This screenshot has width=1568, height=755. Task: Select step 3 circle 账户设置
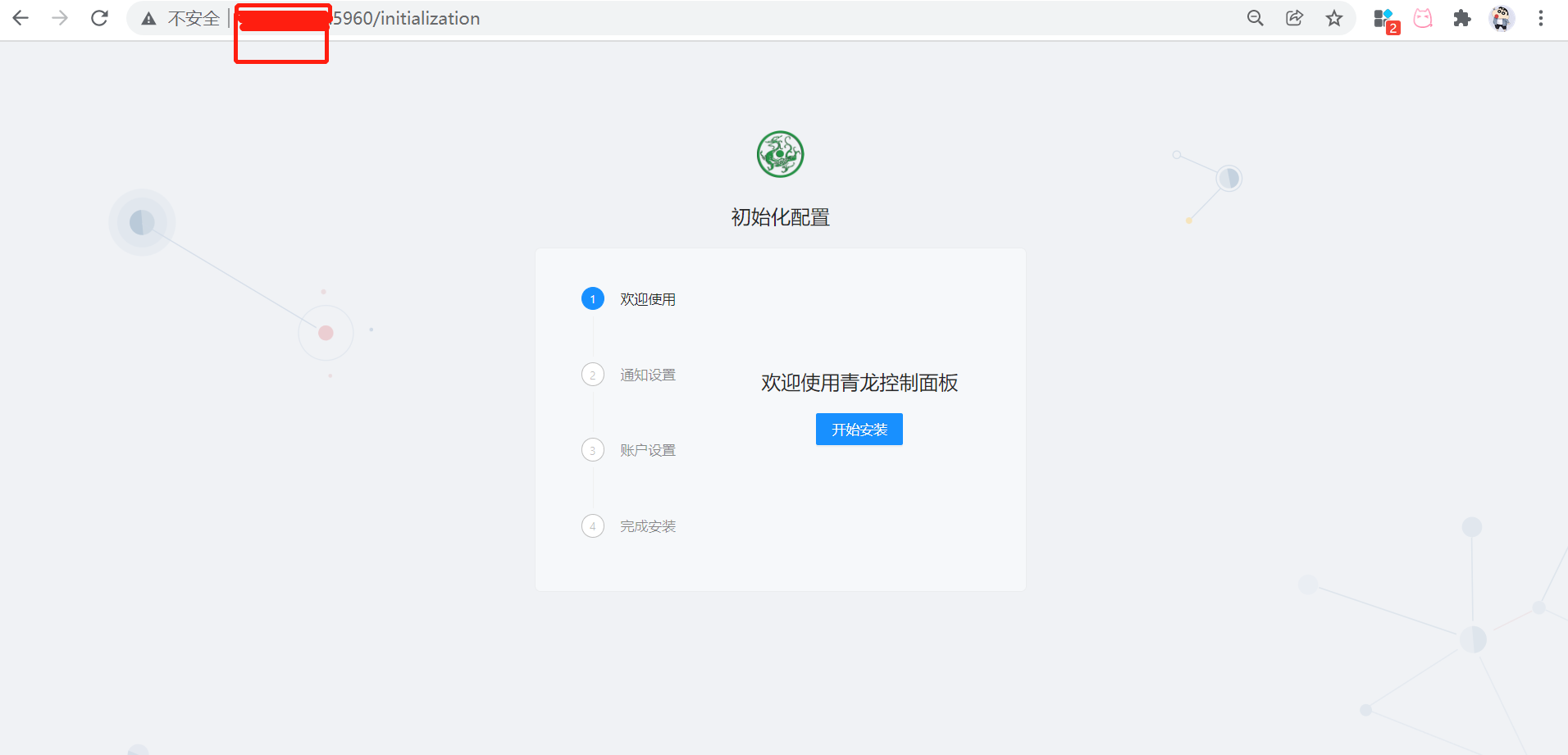tap(593, 449)
